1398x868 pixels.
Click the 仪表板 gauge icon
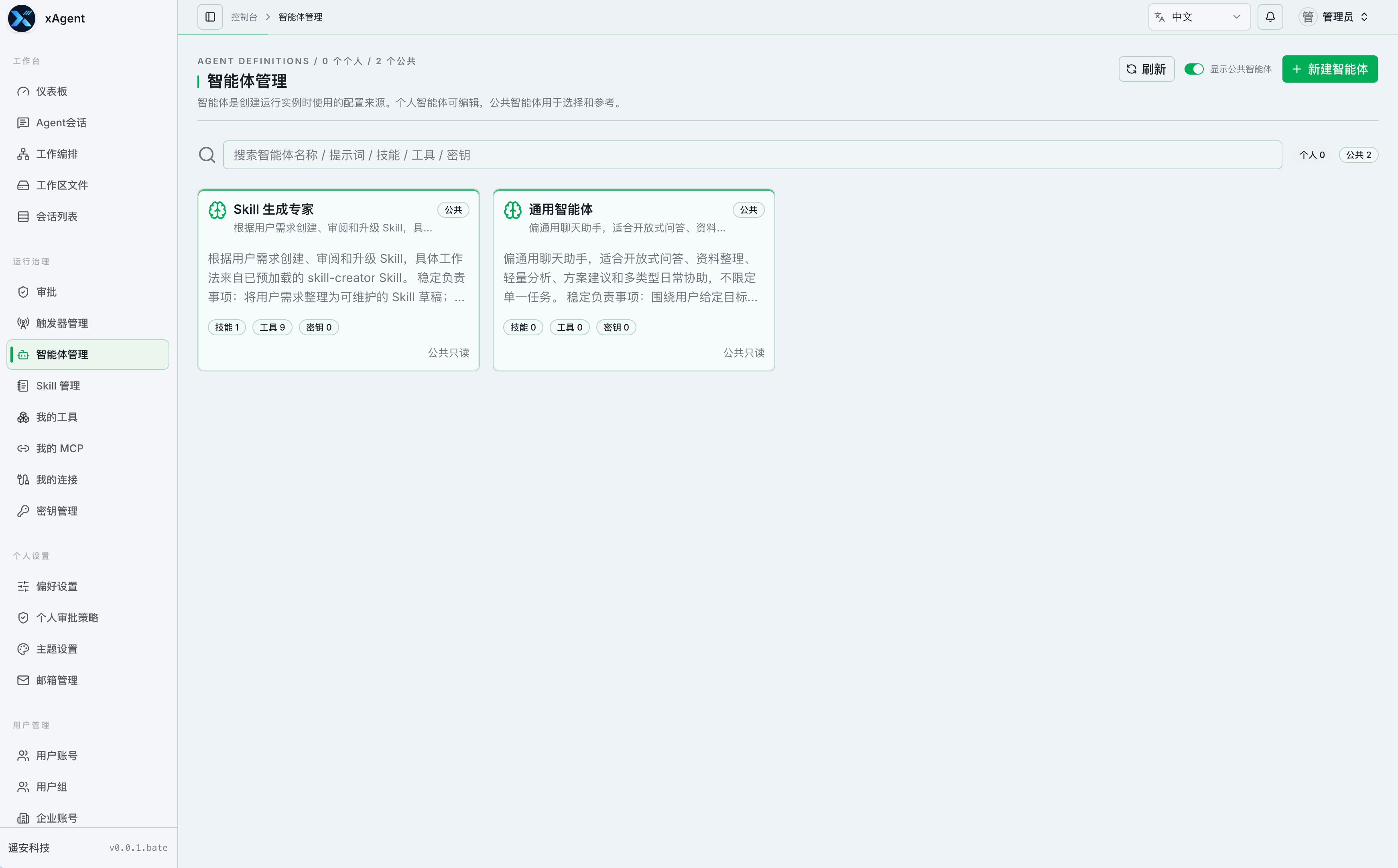23,92
